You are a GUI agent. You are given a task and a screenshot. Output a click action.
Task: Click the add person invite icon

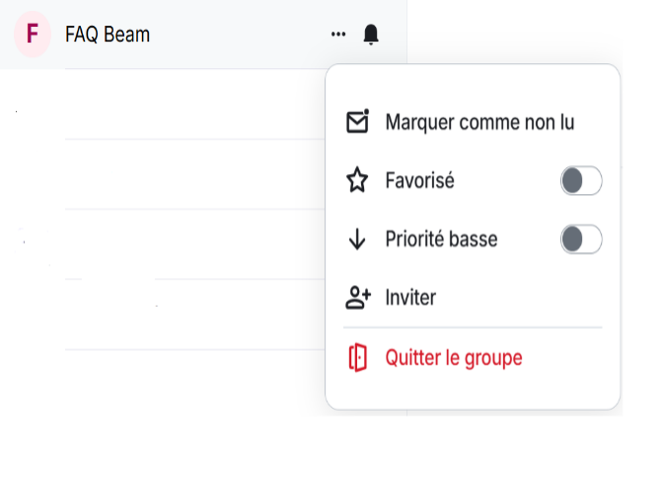357,297
